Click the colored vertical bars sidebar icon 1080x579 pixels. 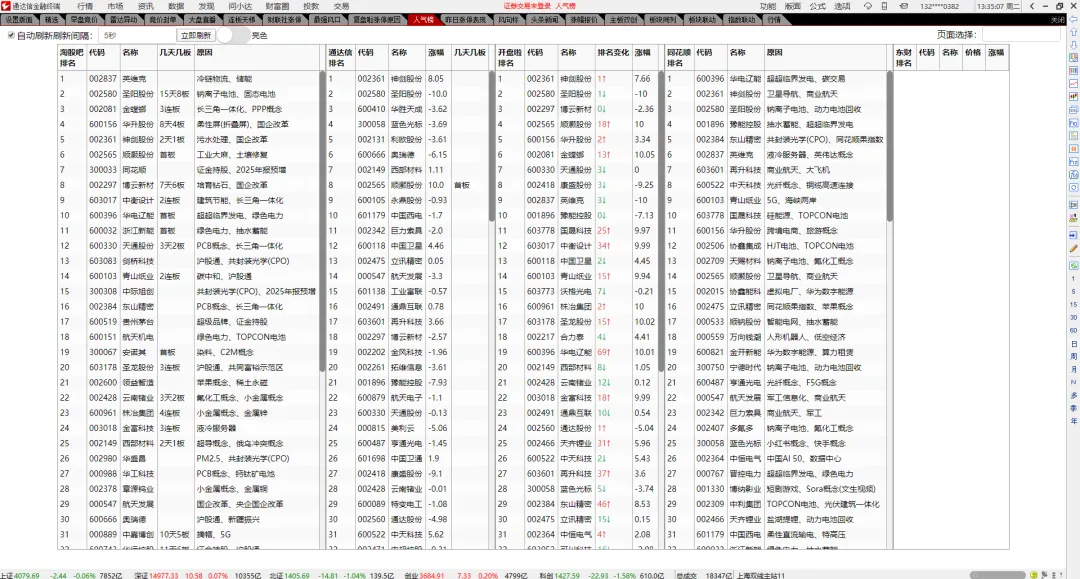click(x=1073, y=70)
